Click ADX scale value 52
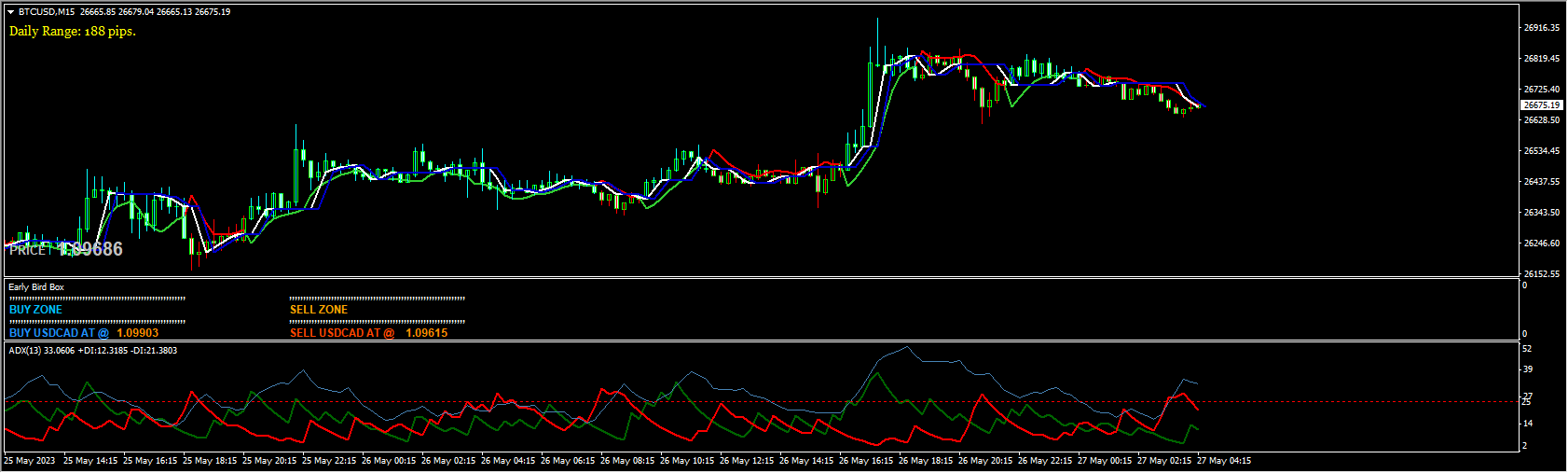1568x473 pixels. pos(1527,349)
